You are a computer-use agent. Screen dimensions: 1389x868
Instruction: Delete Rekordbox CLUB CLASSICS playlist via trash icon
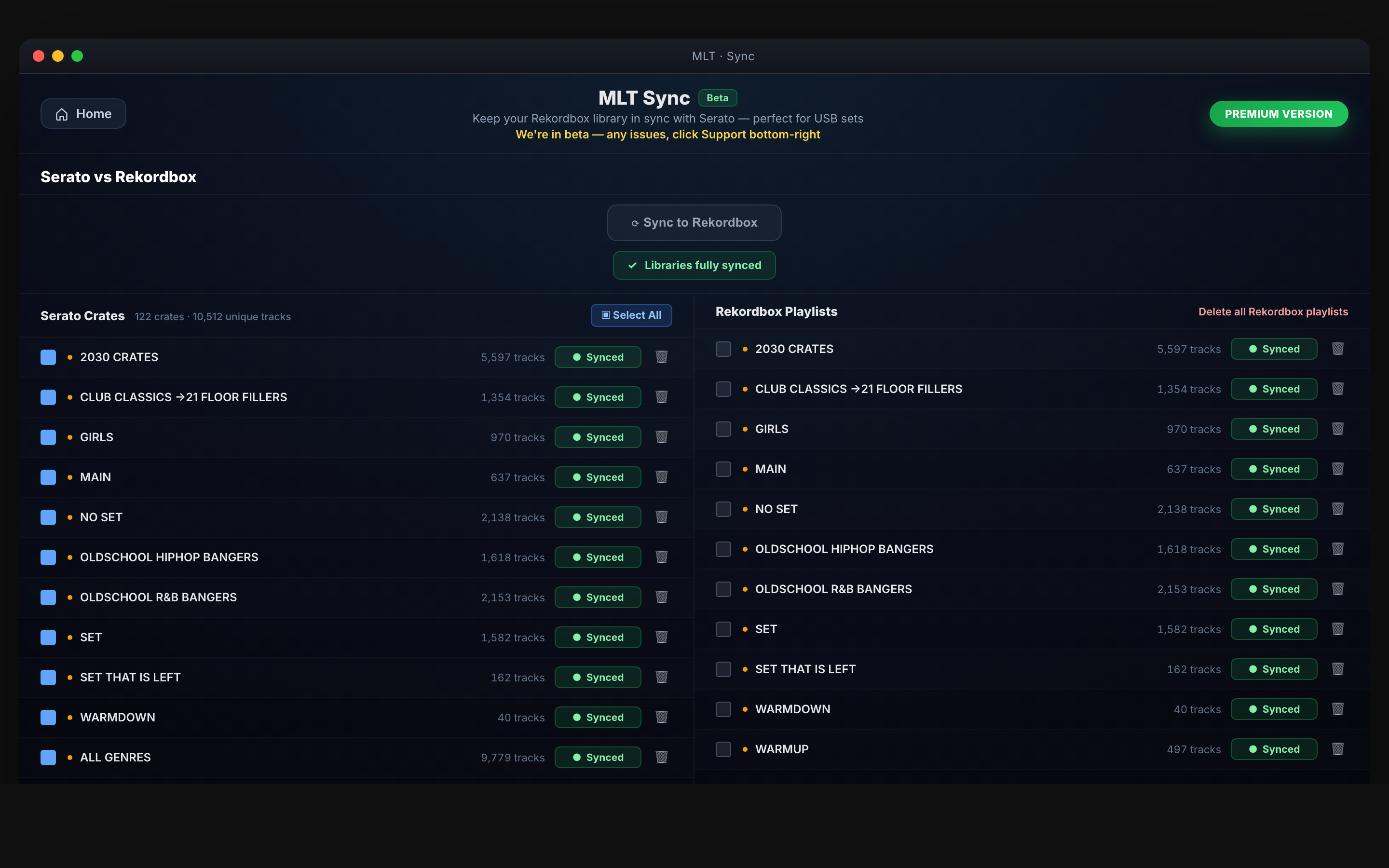1337,389
